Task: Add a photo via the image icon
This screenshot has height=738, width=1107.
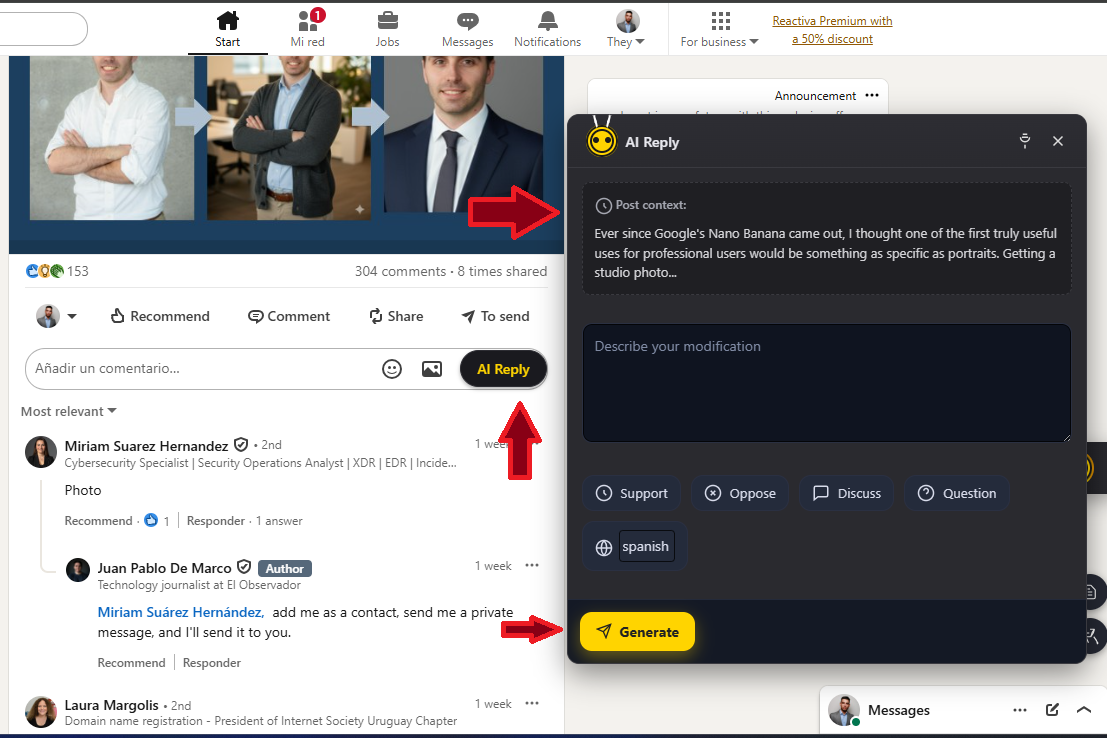Action: click(432, 369)
